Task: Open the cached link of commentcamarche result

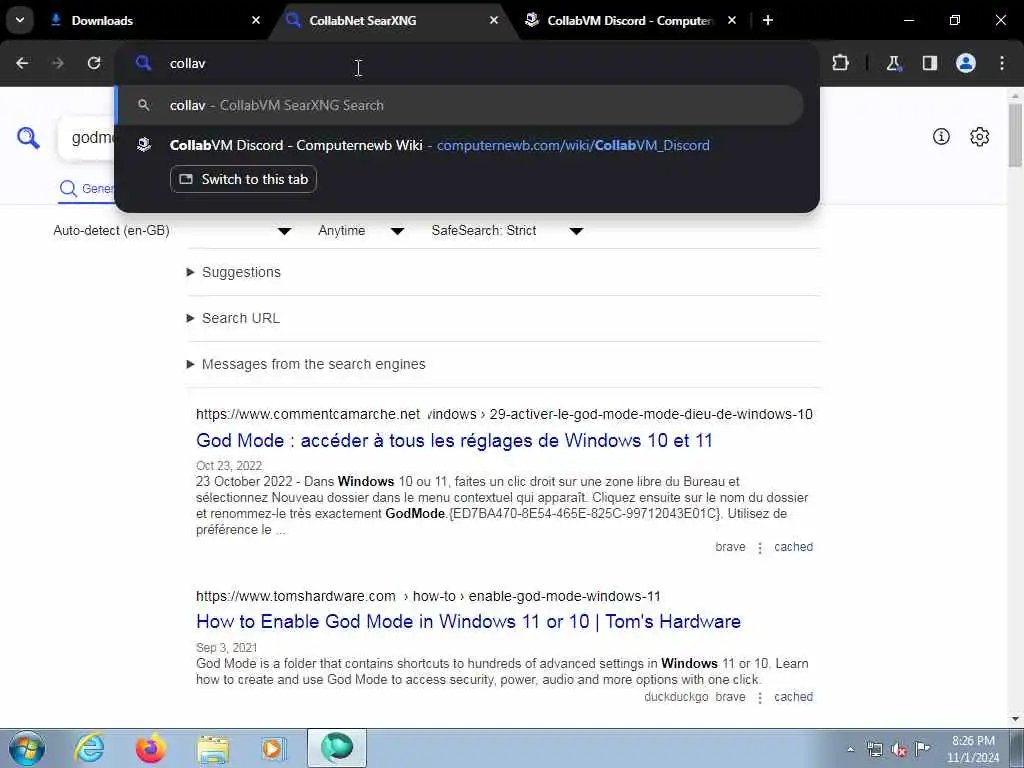Action: (x=793, y=547)
